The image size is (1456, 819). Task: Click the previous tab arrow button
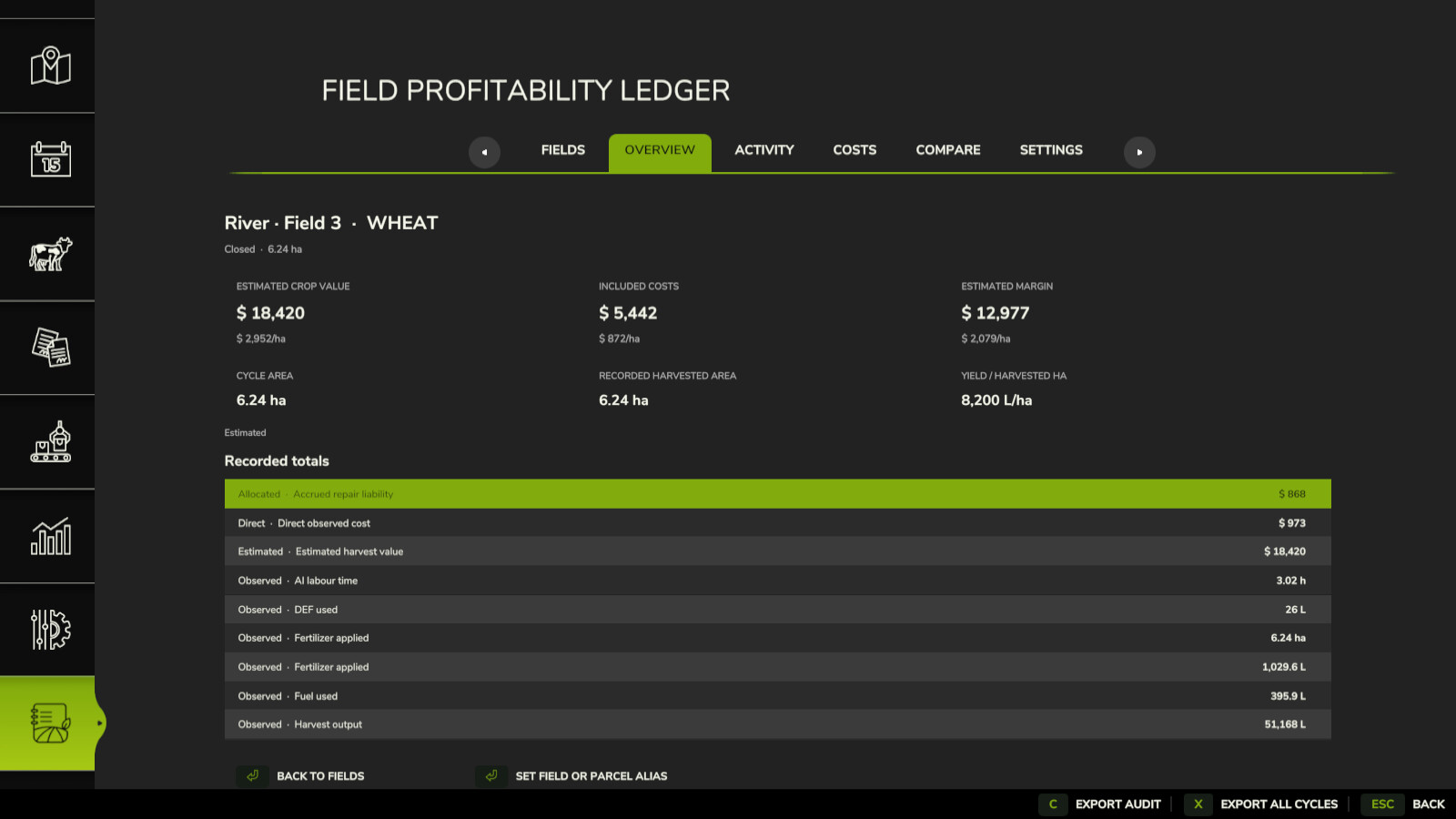[484, 152]
